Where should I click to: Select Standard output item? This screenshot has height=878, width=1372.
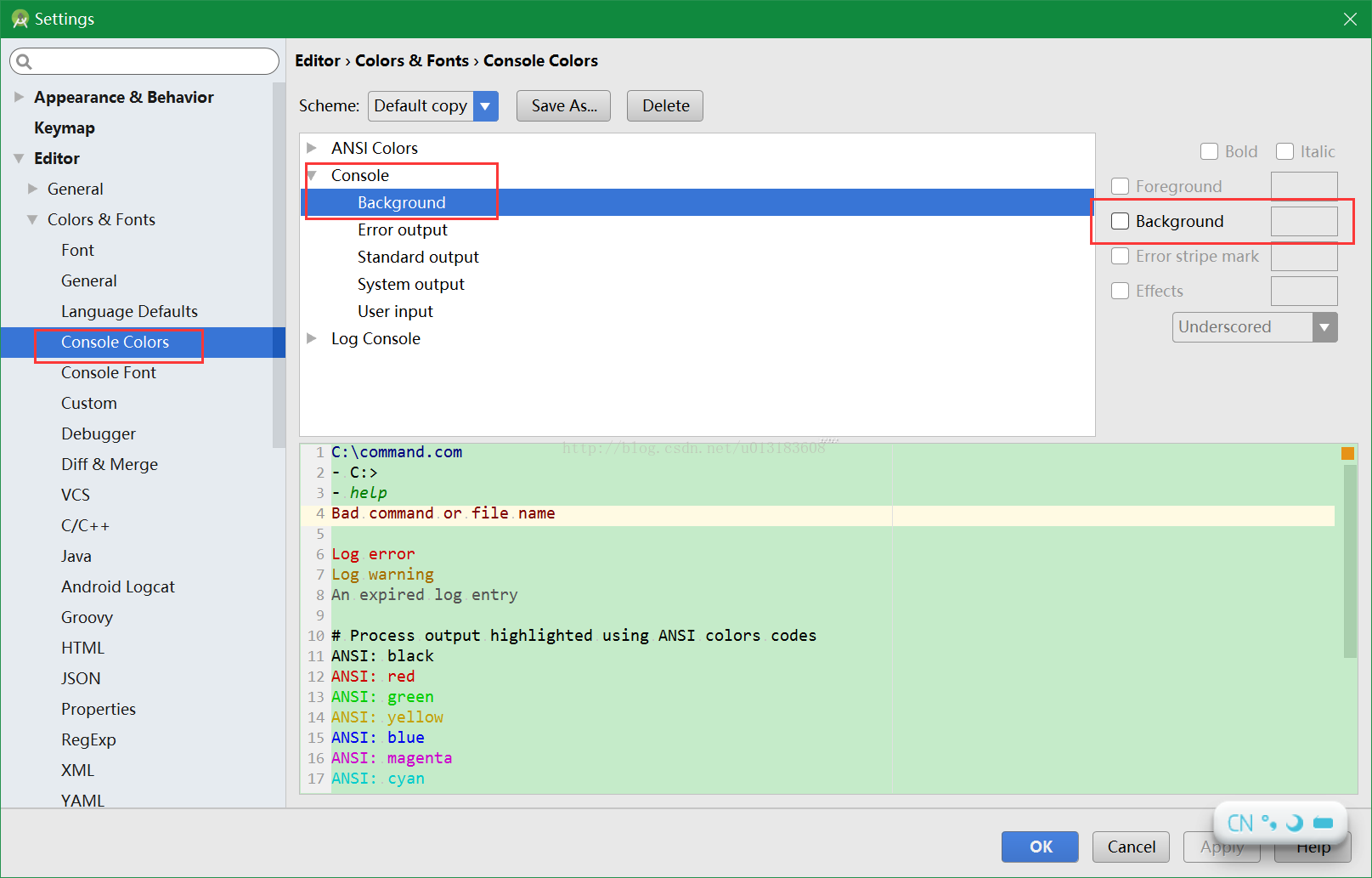coord(418,257)
